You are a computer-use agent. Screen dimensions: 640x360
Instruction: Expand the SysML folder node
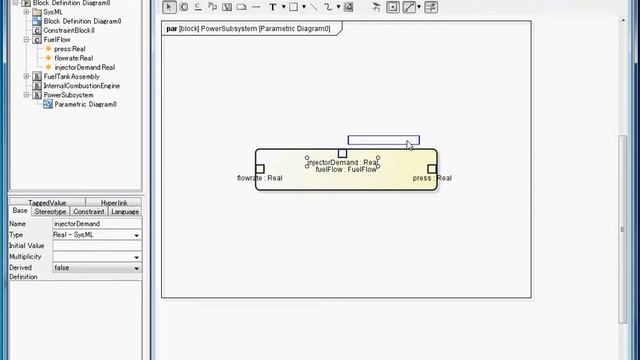pyautogui.click(x=27, y=12)
